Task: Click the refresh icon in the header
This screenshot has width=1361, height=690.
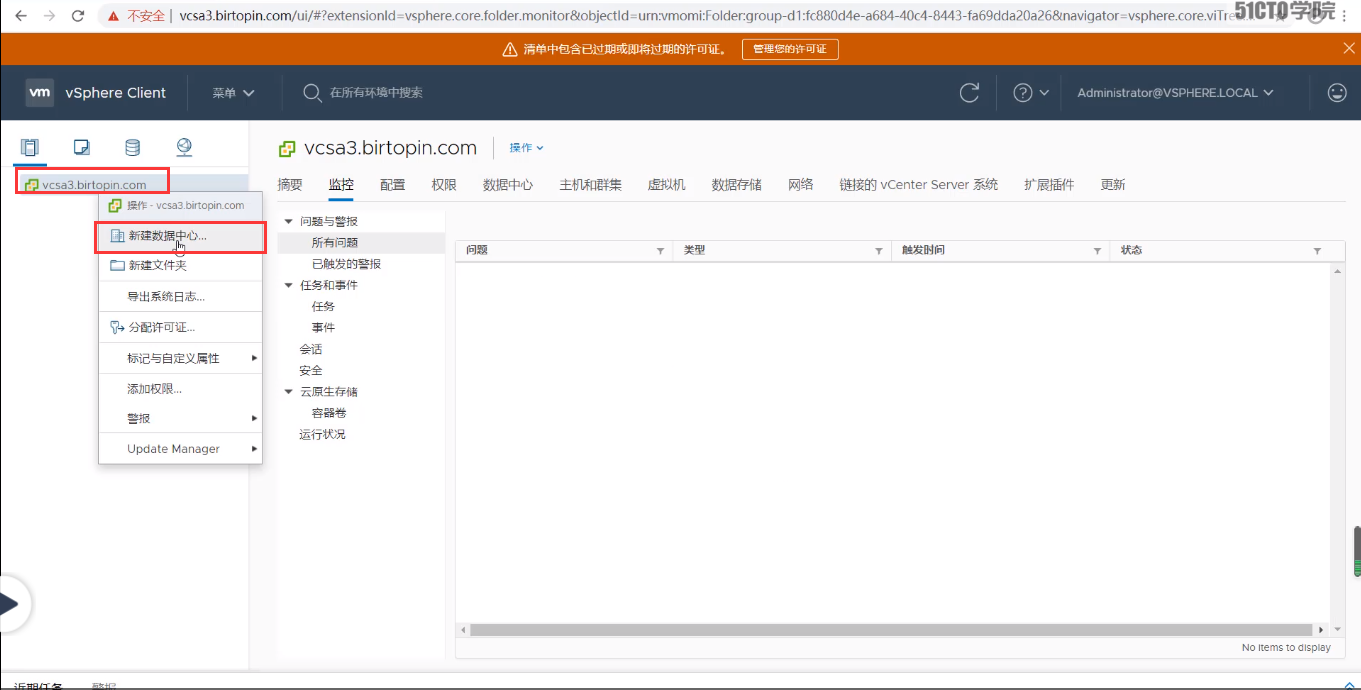Action: [x=969, y=93]
